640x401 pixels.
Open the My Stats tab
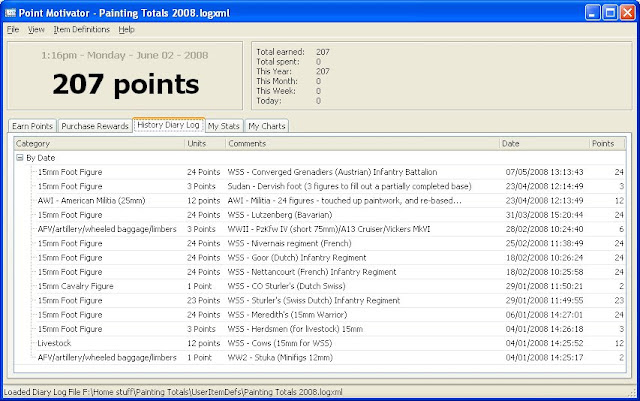tap(224, 126)
